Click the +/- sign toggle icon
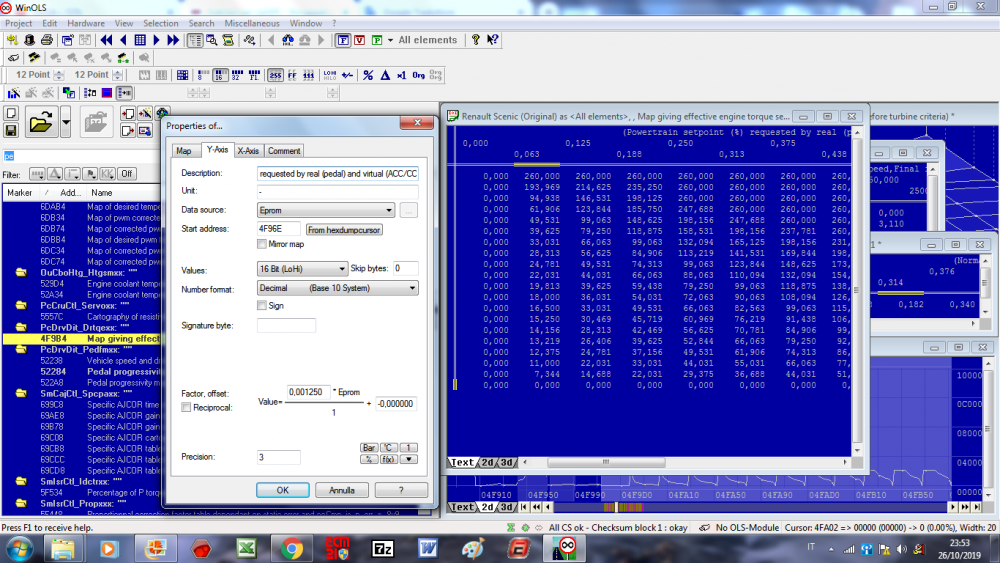Image resolution: width=1000 pixels, height=563 pixels. click(x=348, y=75)
